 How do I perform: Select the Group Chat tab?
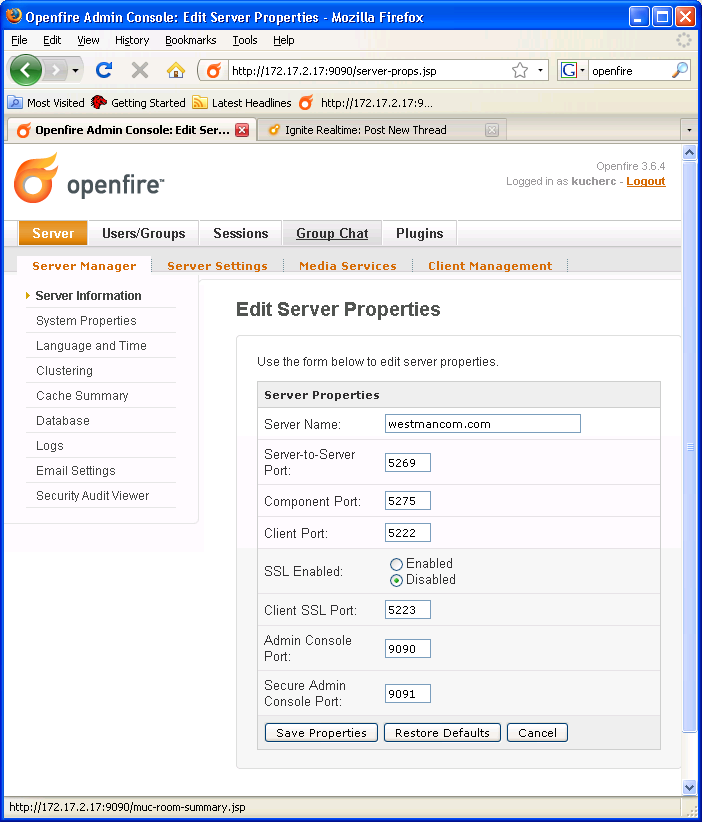coord(332,233)
